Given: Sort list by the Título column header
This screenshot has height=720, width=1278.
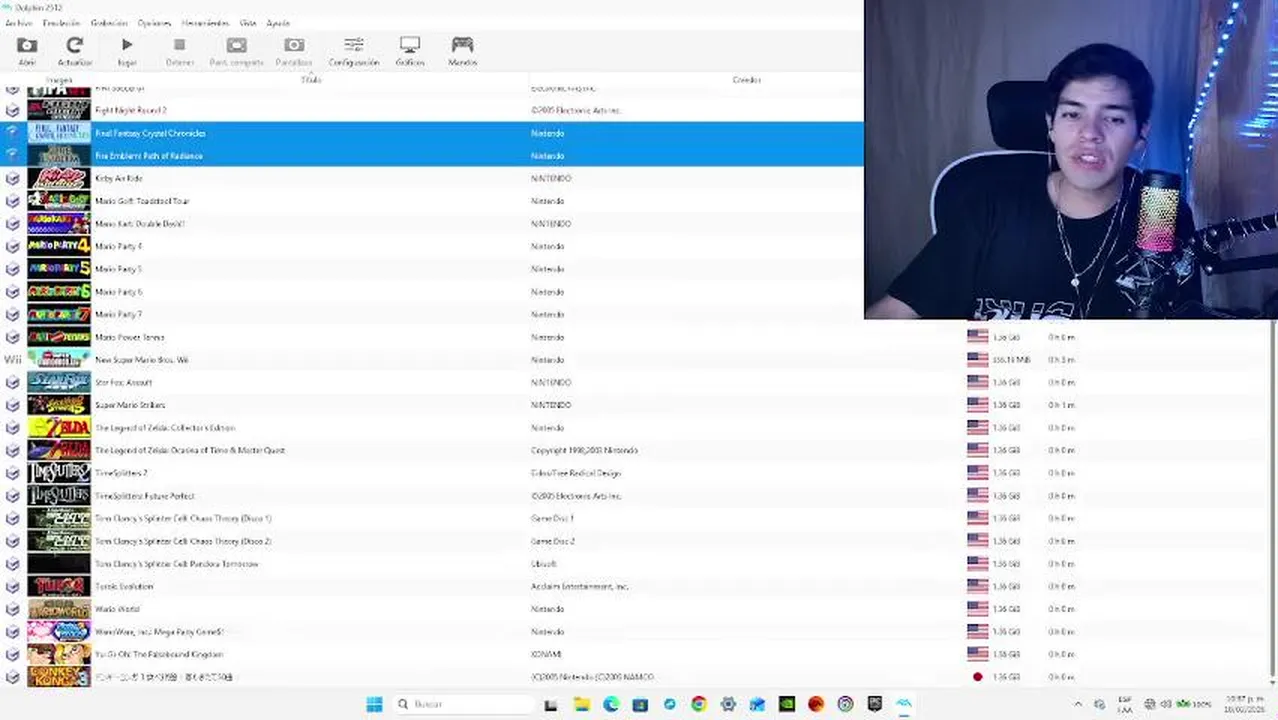Looking at the screenshot, I should coord(311,80).
